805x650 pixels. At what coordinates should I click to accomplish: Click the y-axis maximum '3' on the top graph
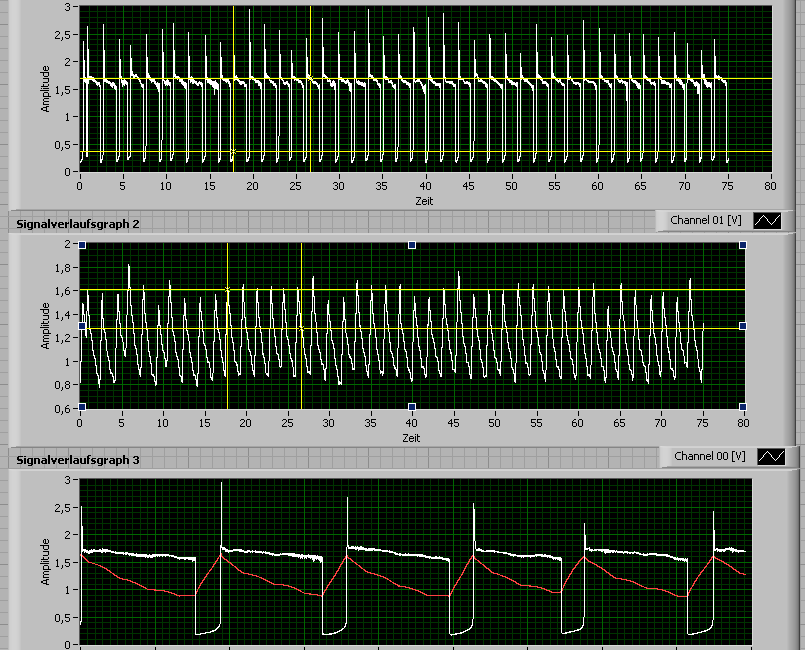(68, 7)
